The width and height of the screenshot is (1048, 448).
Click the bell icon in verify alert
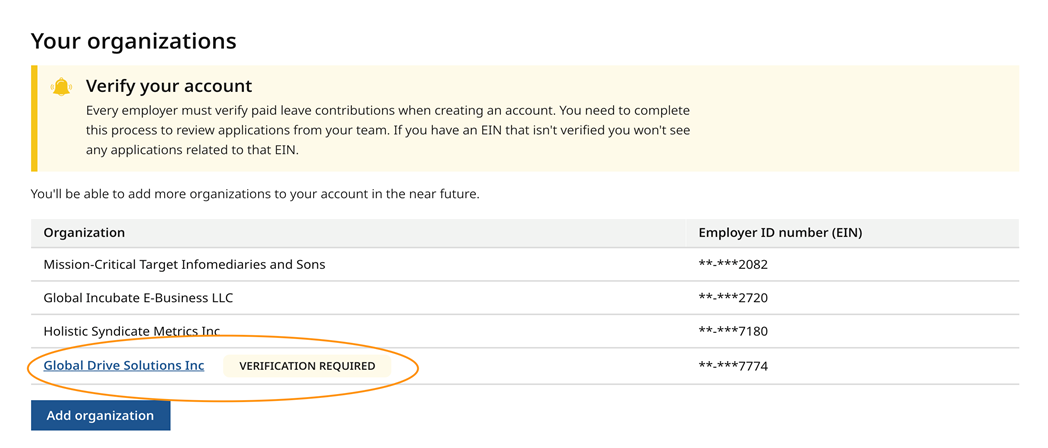(61, 87)
